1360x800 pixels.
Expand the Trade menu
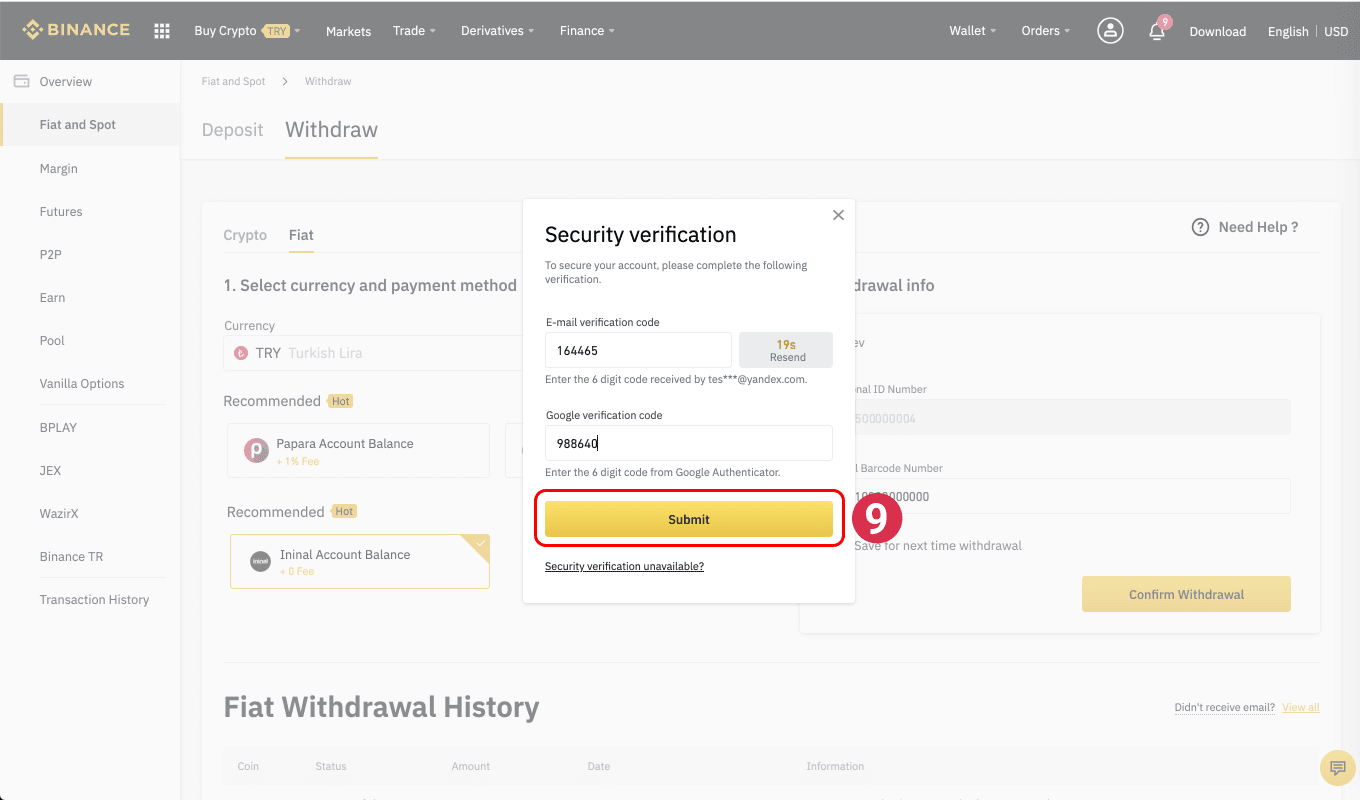(x=414, y=31)
